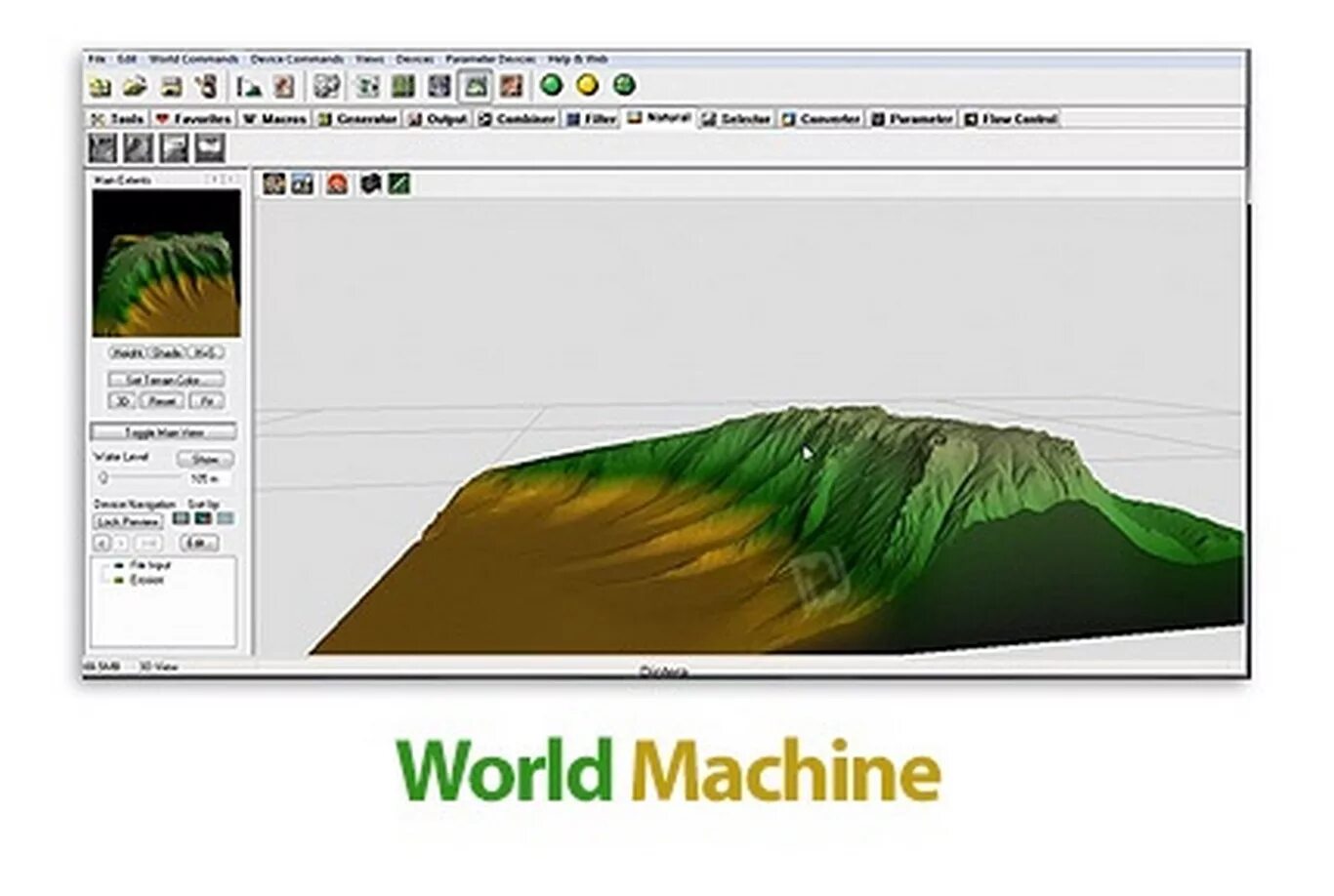Click the world extents toolbar icon
1334x896 pixels.
326,87
